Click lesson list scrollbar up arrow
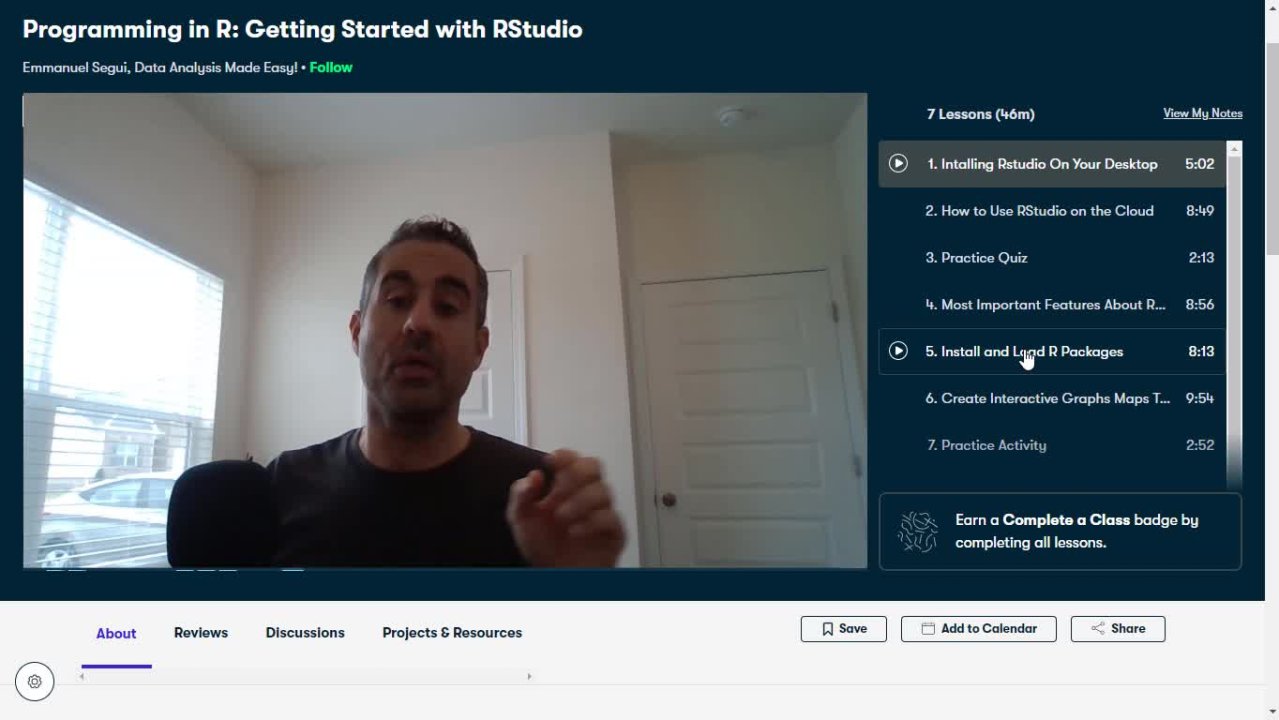This screenshot has height=720, width=1279. click(1234, 149)
